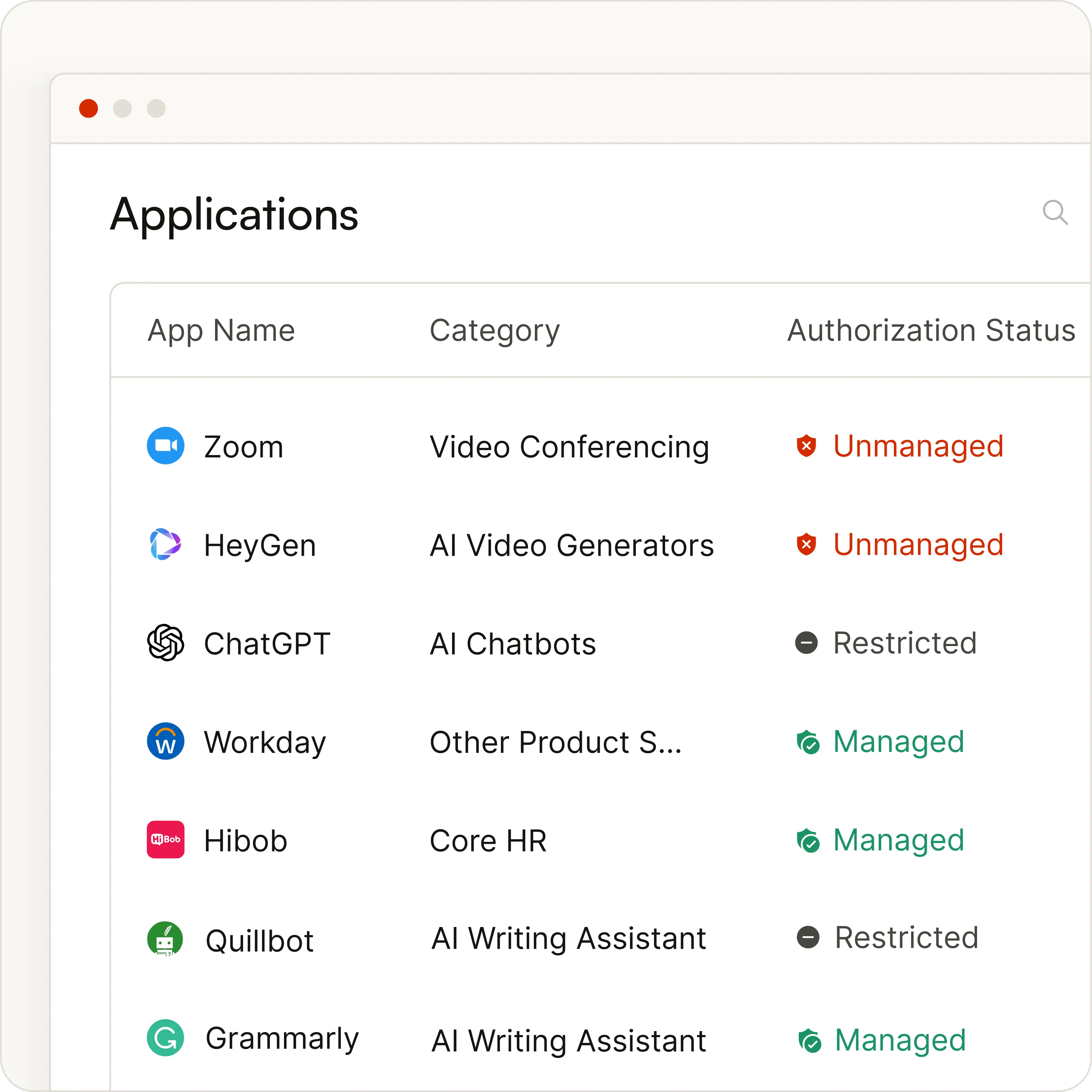Viewport: 1092px width, 1092px height.
Task: Click Zoom's red Unmanaged shield icon
Action: [806, 446]
